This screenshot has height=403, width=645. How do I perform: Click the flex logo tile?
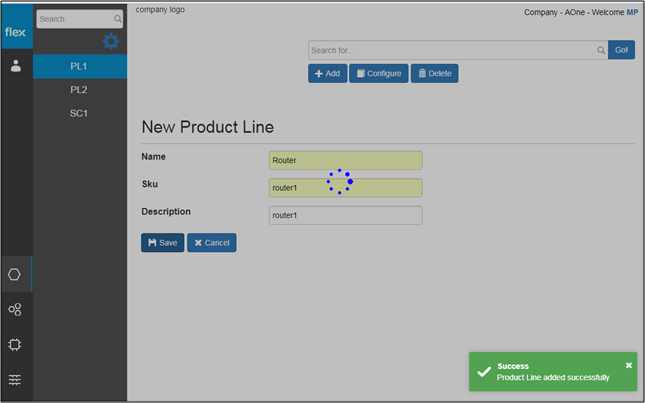[x=17, y=26]
